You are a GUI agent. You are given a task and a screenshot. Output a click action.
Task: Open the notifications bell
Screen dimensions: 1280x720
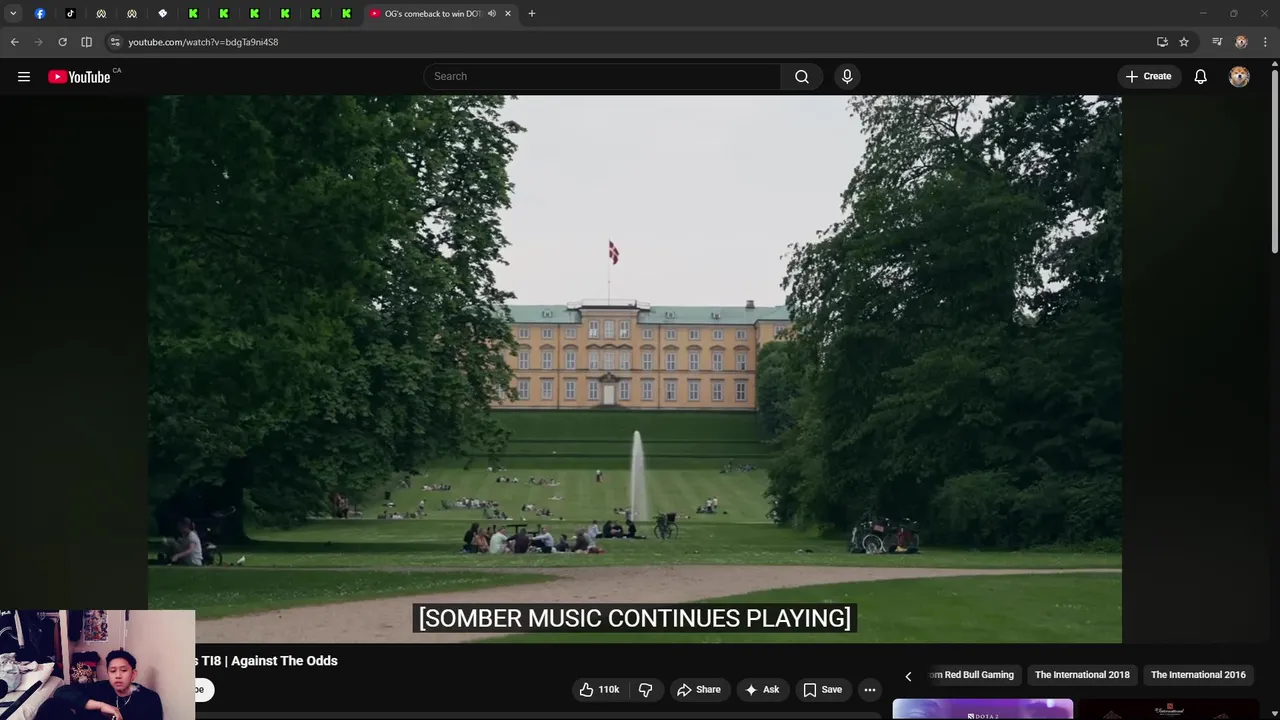(1200, 77)
